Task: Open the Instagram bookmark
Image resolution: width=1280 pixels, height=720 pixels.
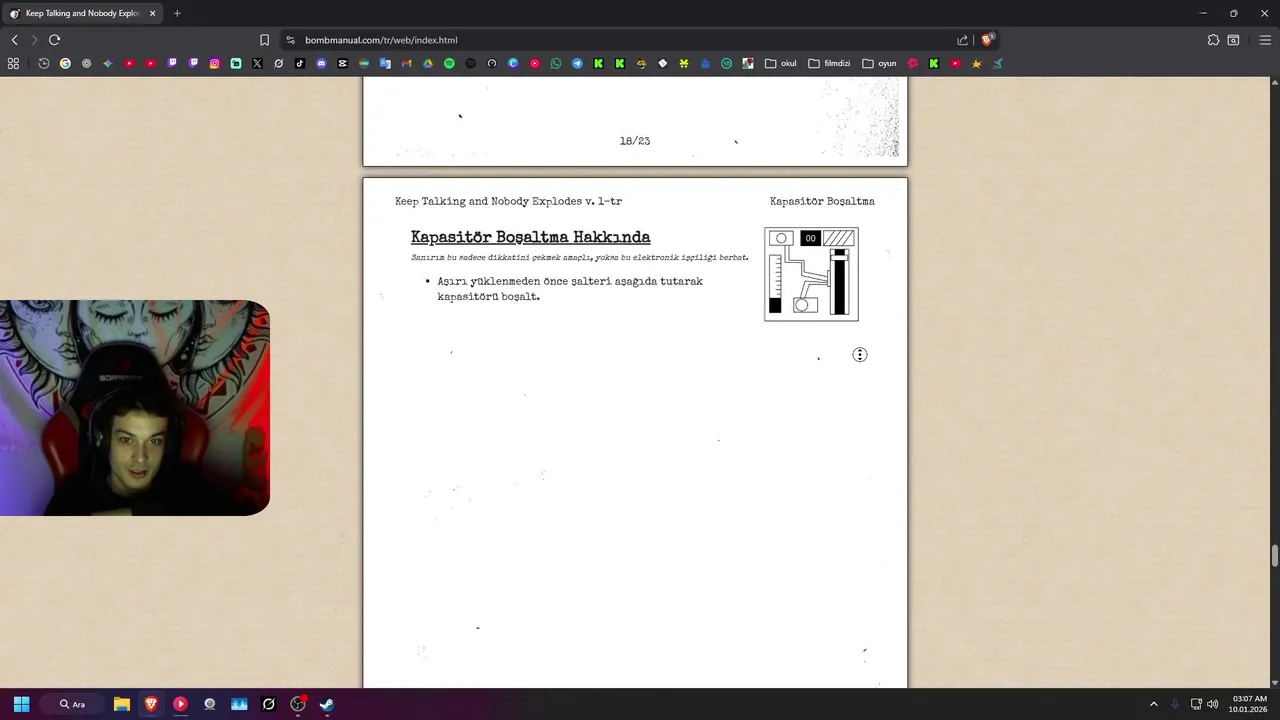Action: 214,63
